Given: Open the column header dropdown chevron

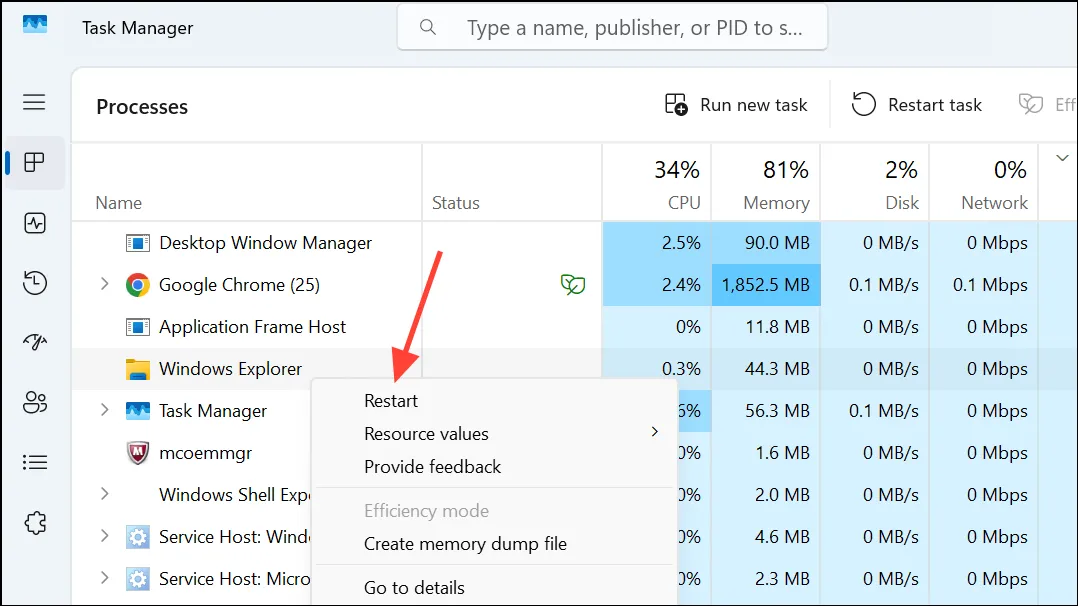Looking at the screenshot, I should [x=1062, y=158].
